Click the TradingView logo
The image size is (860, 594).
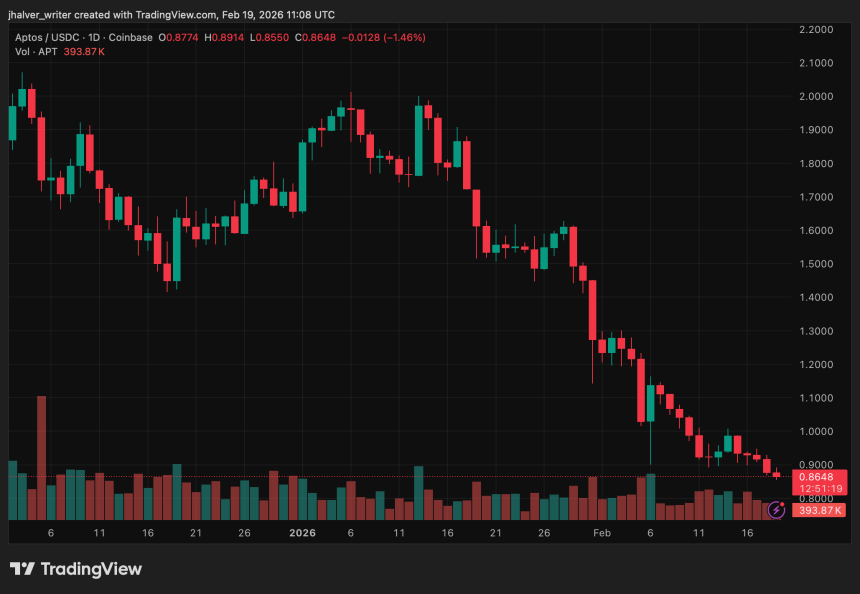75,569
